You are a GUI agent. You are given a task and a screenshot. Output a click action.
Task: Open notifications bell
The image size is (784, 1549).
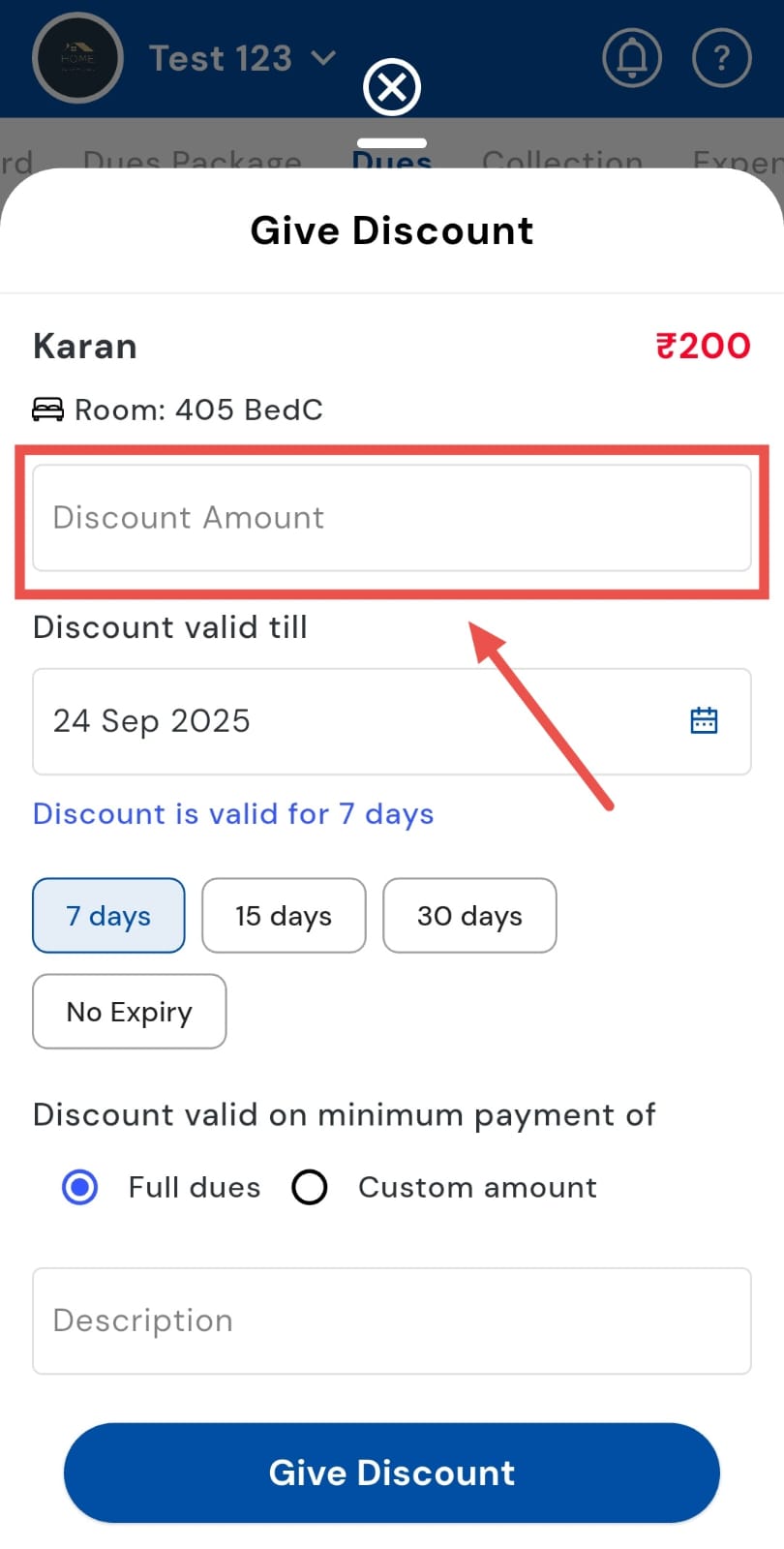click(632, 58)
